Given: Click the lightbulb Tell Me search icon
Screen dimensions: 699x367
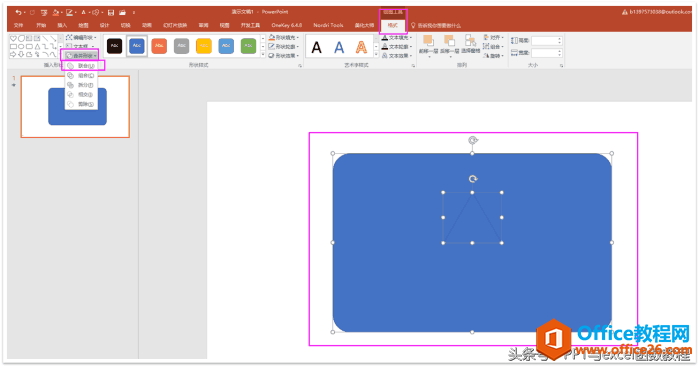Looking at the screenshot, I should (413, 25).
